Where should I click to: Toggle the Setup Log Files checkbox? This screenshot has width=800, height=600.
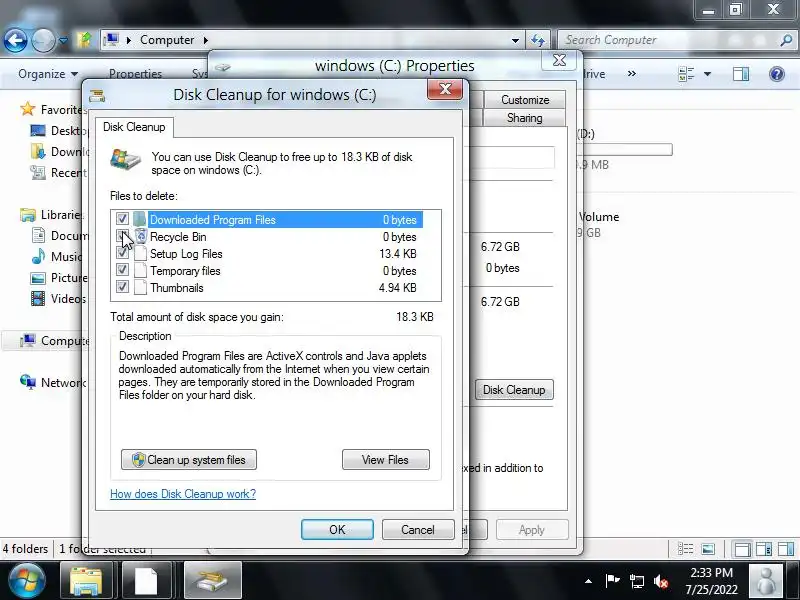tap(122, 253)
